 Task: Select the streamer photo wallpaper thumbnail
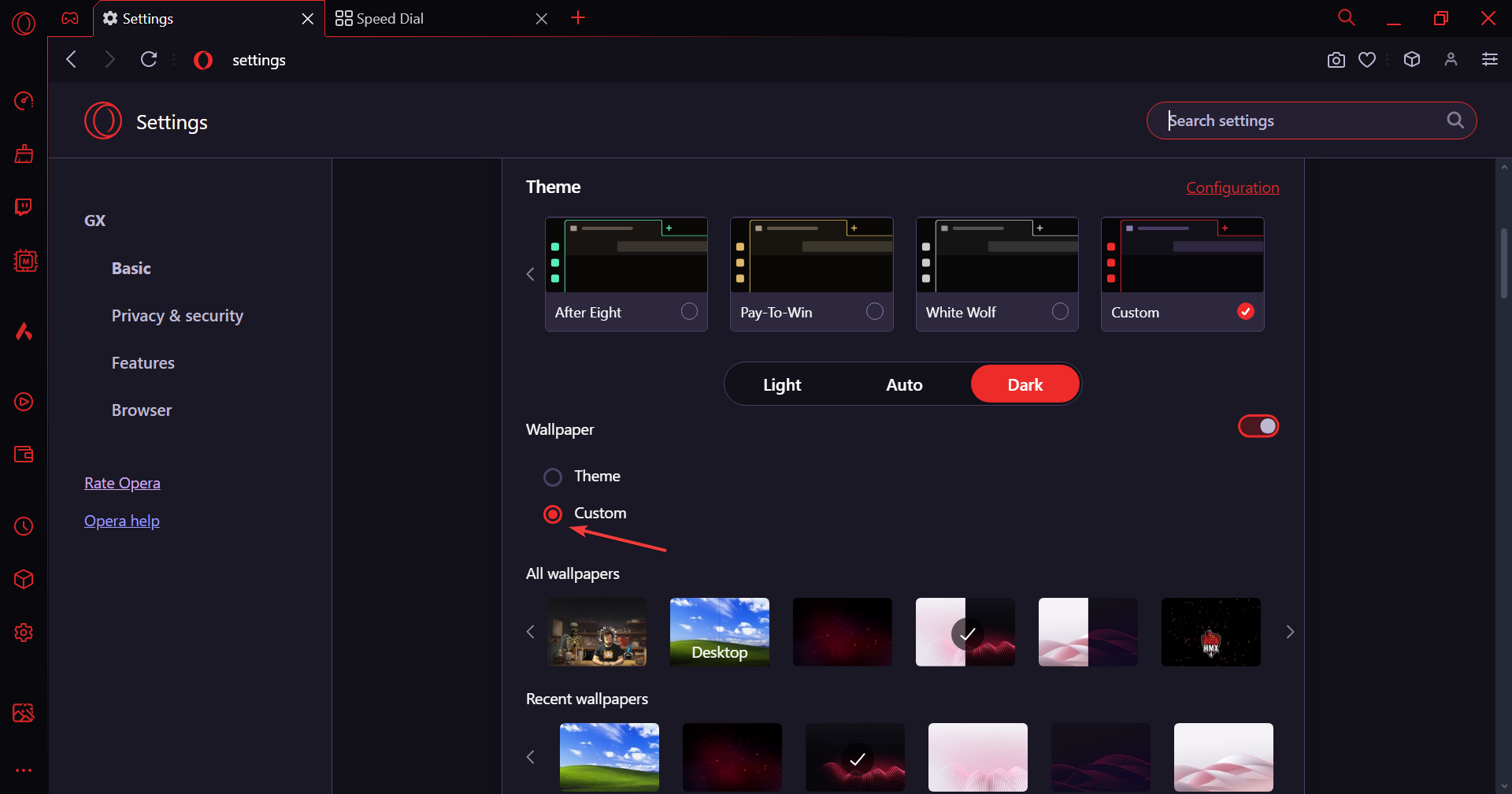pos(597,632)
